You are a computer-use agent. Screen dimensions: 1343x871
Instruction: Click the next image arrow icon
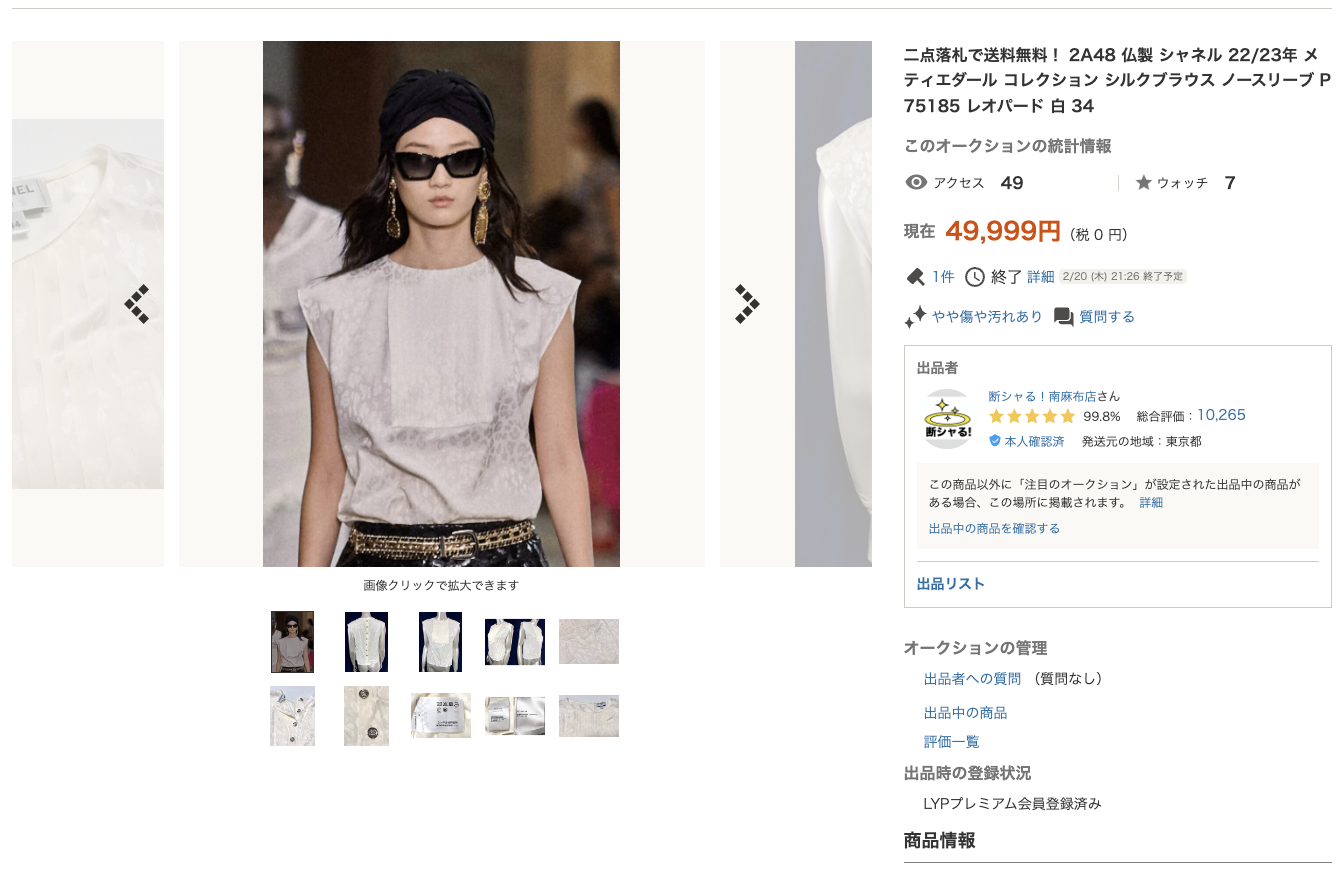click(747, 304)
